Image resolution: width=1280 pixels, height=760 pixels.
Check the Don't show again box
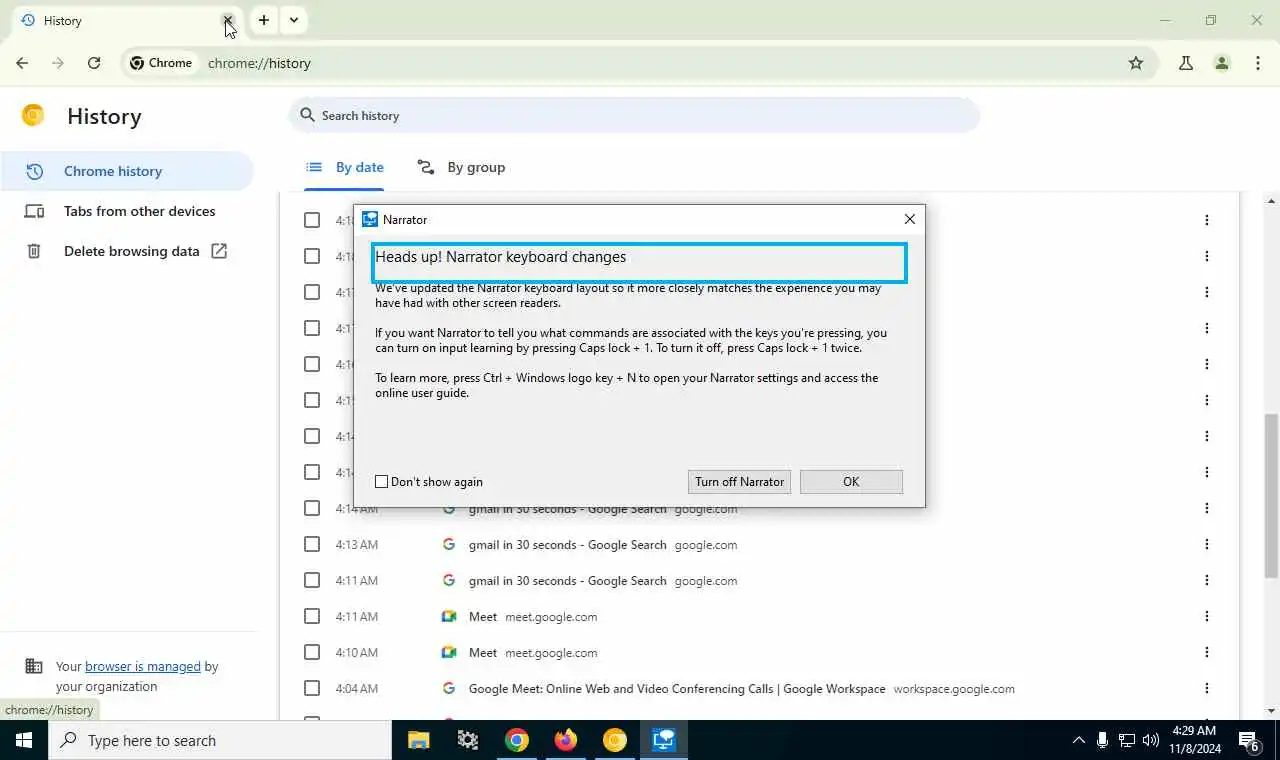[381, 482]
